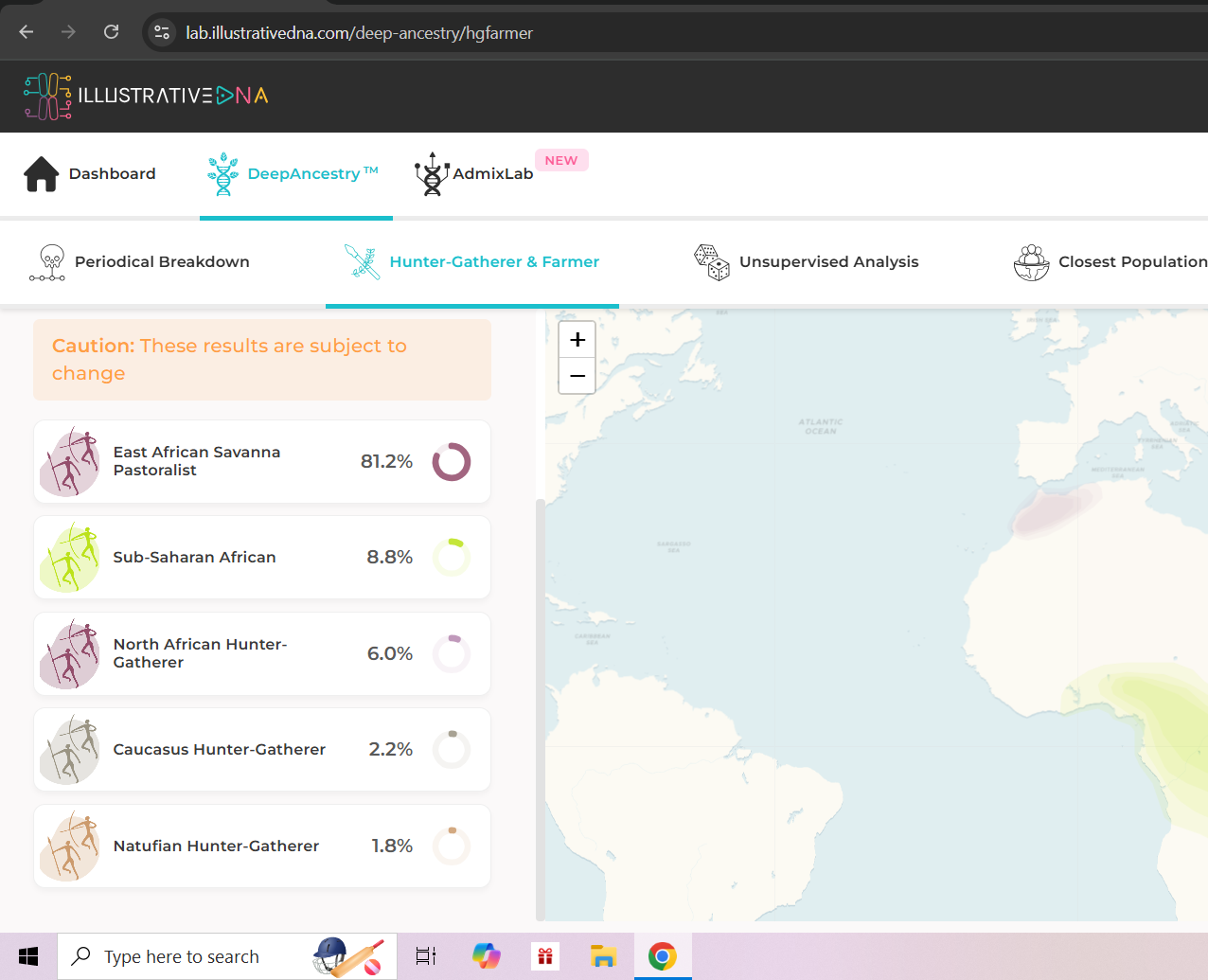
Task: Click the North African Hunter-Gatherer label
Action: click(201, 653)
